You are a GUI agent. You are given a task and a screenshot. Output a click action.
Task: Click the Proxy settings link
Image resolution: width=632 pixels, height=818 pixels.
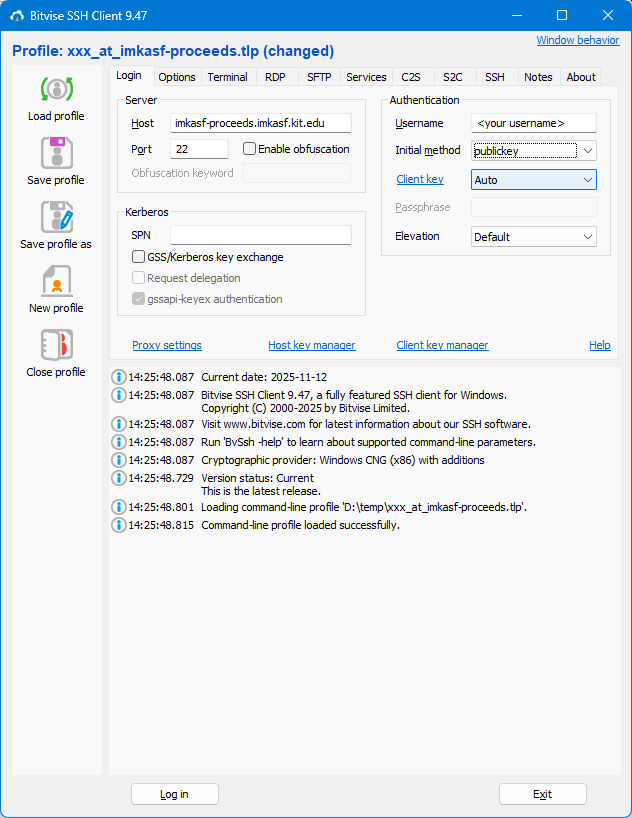click(x=167, y=345)
